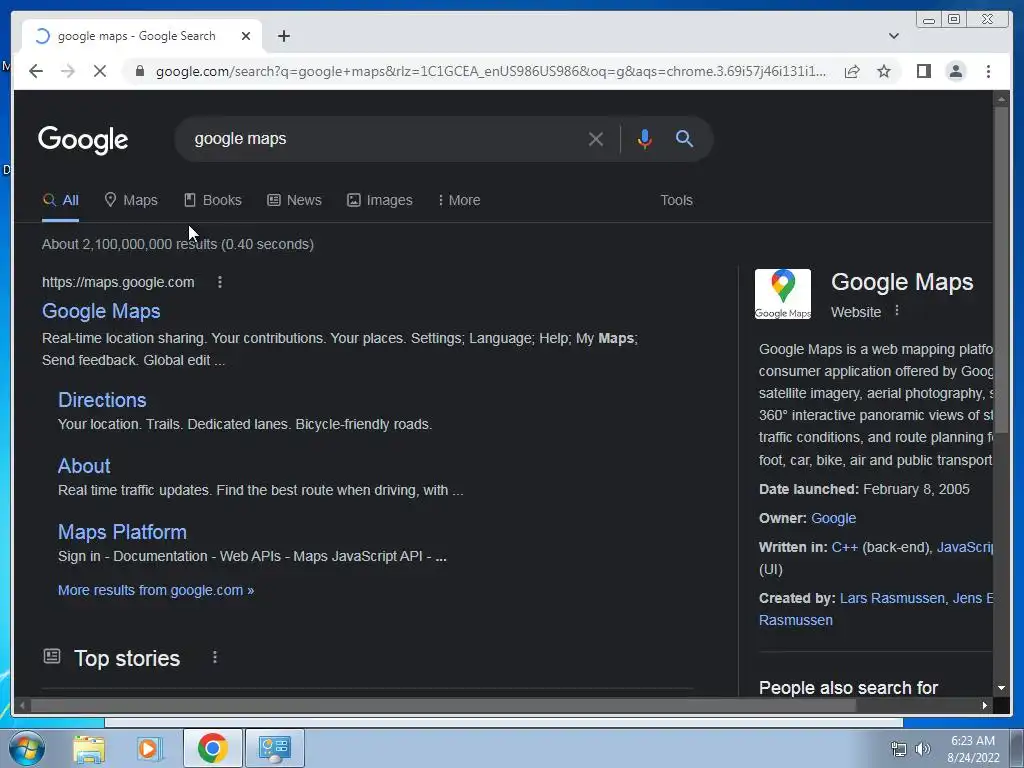Screen dimensions: 1024x768
Task: Click the horizontal scrollbar right arrow
Action: coord(985,705)
